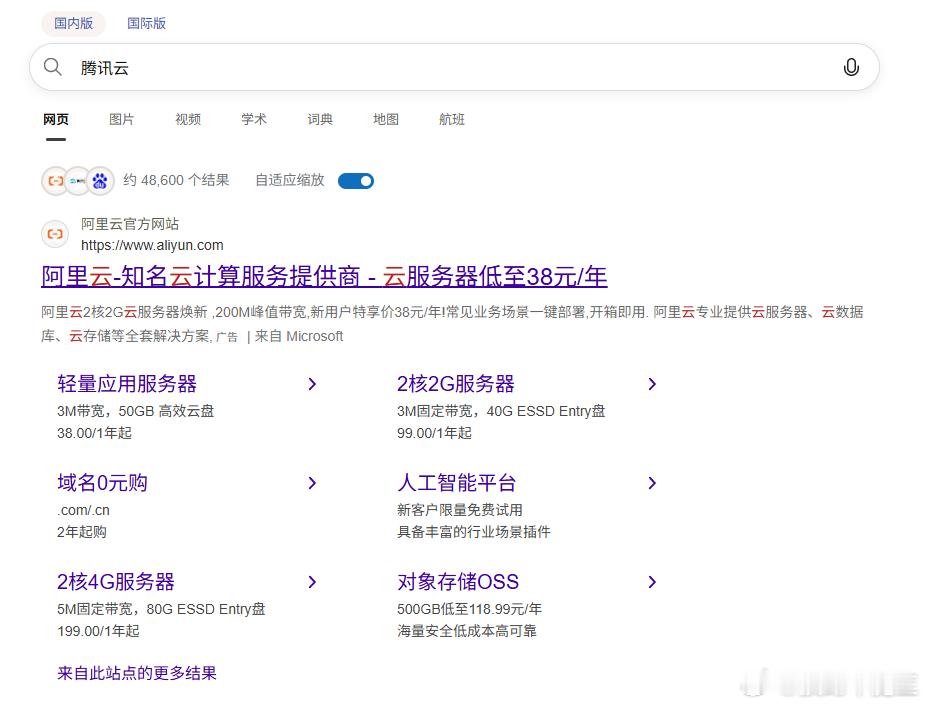The height and width of the screenshot is (706, 928).
Task: Click the 来自 Microsoft ad attribution text
Action: pos(299,336)
